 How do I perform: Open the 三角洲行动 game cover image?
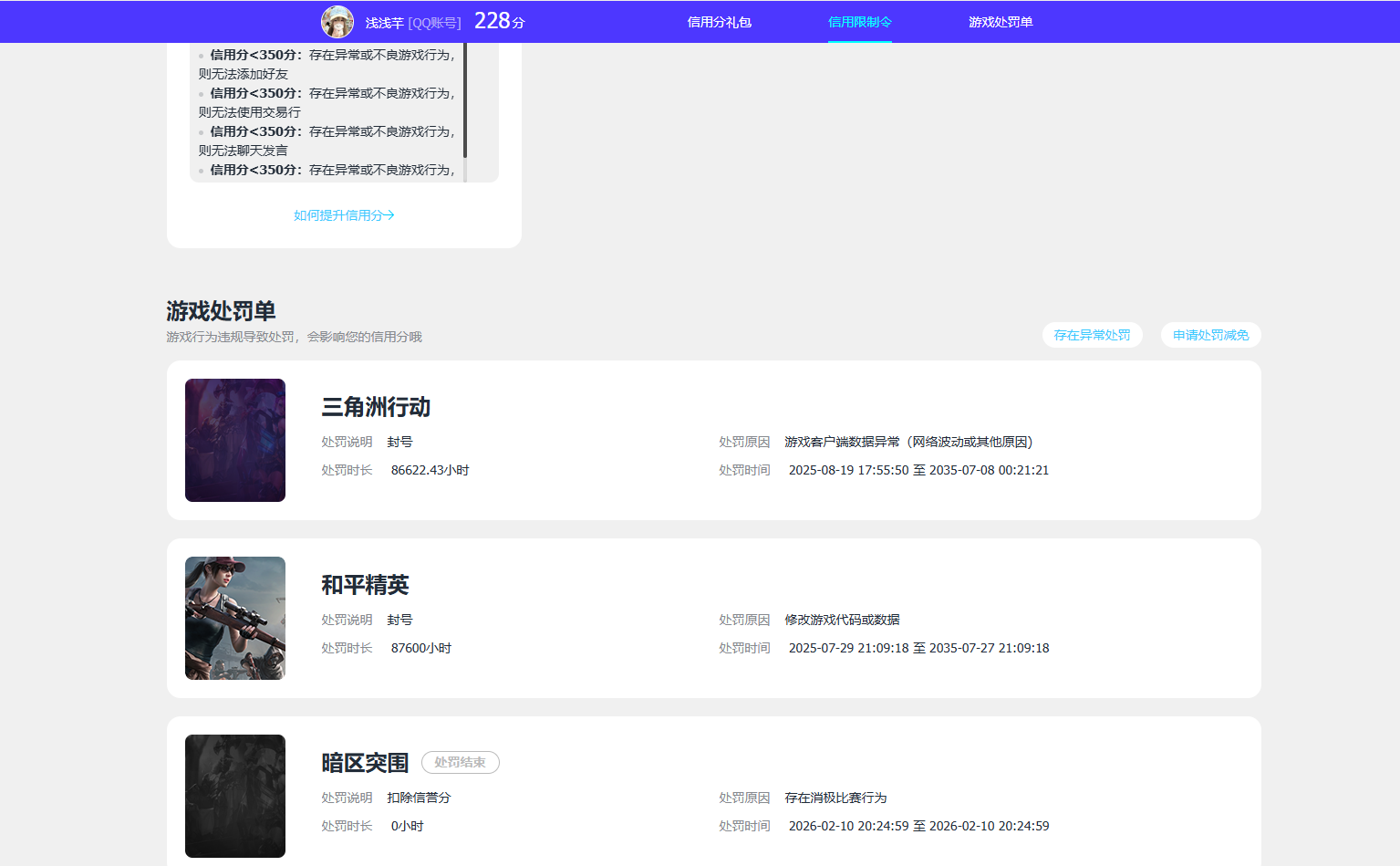pyautogui.click(x=234, y=440)
